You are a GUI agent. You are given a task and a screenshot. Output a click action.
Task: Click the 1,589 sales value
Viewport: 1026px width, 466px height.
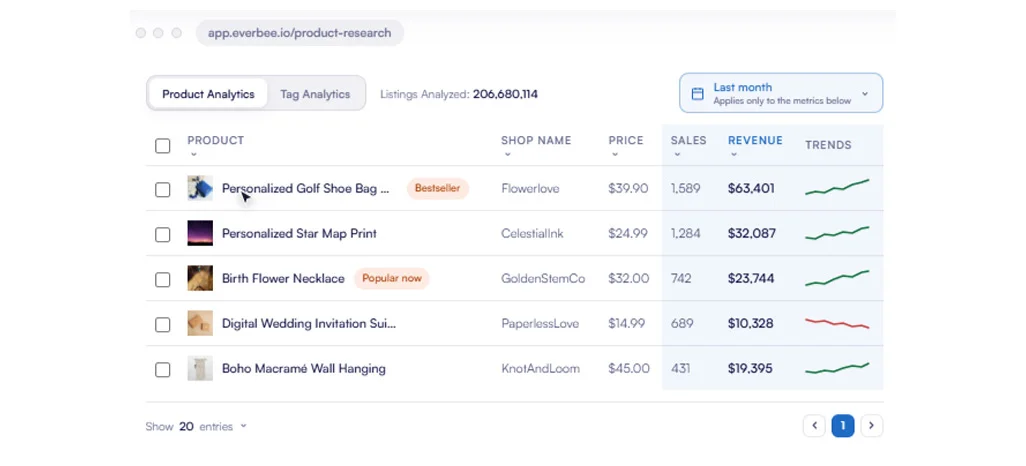point(686,188)
